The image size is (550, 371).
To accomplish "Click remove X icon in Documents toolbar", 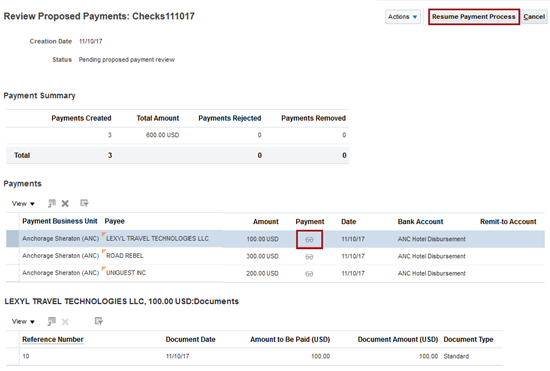I will tap(65, 321).
